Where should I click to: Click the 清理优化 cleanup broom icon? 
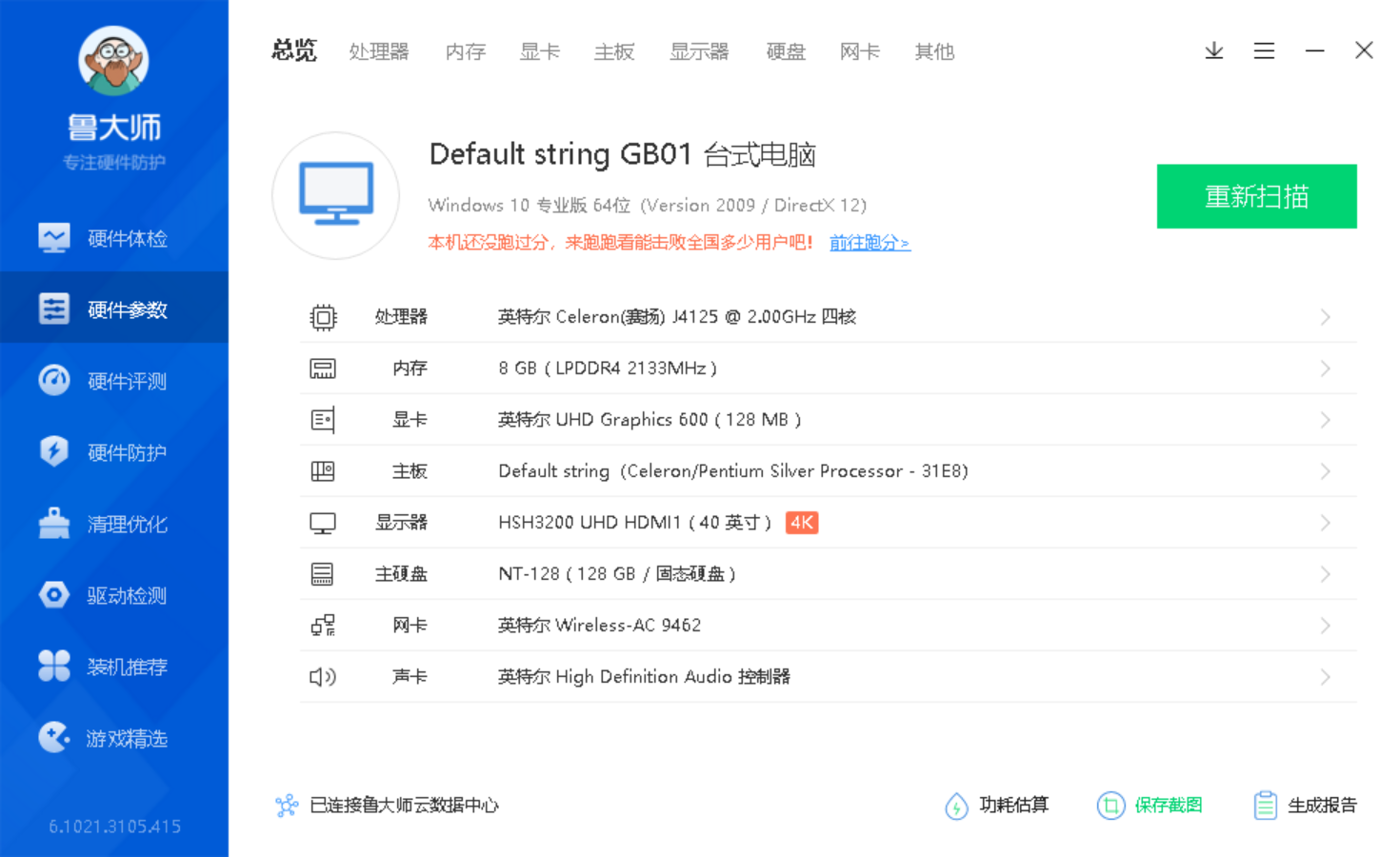tap(54, 524)
